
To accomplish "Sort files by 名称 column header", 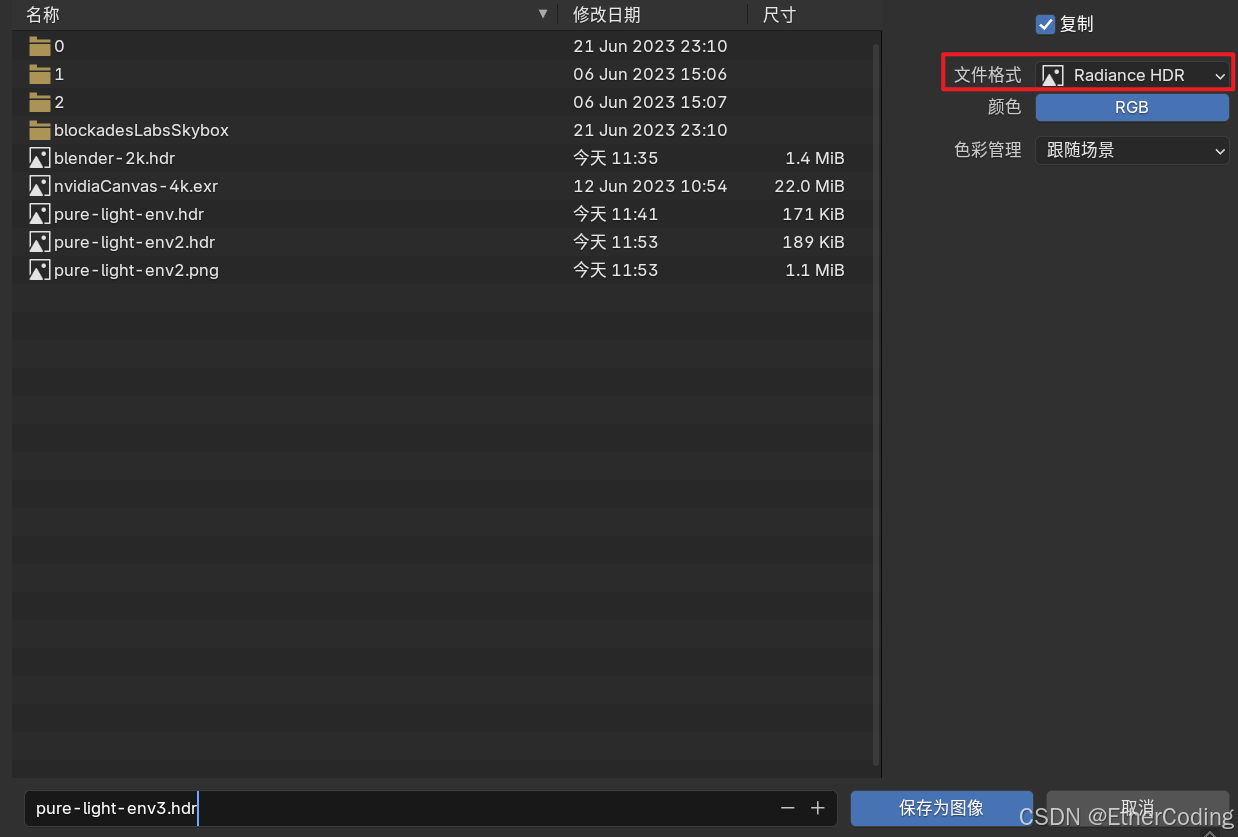I will [285, 14].
